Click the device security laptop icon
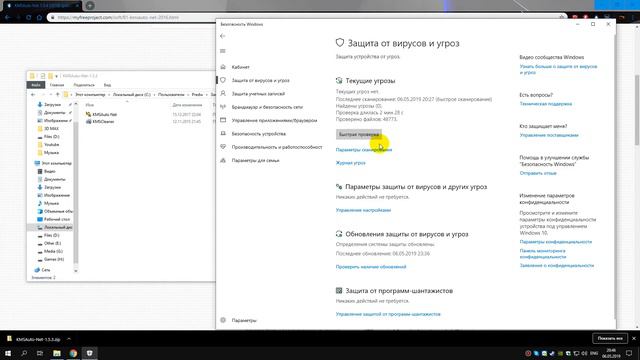This screenshot has height=360, width=640. click(x=223, y=133)
